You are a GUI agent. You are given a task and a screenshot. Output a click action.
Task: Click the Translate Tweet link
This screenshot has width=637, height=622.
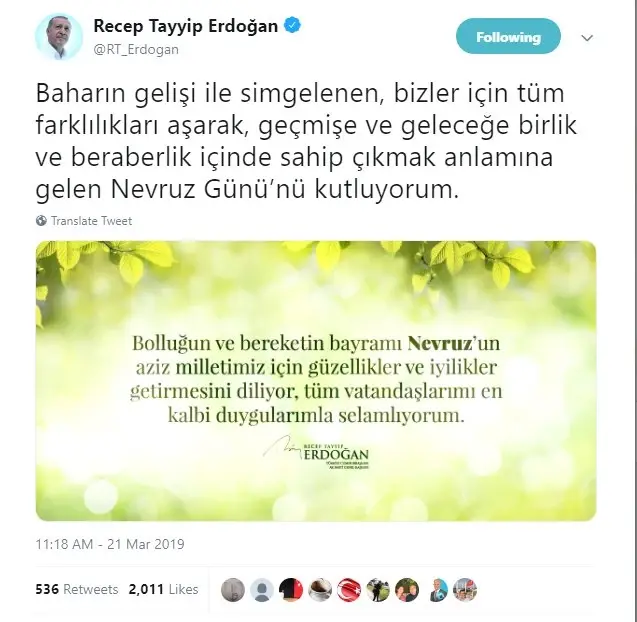[91, 221]
